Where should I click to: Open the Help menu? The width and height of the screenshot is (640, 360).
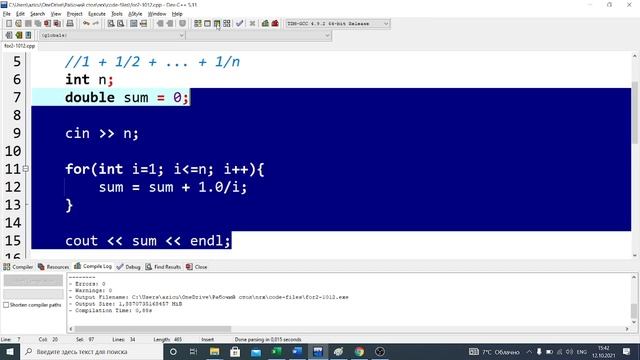click(x=177, y=14)
